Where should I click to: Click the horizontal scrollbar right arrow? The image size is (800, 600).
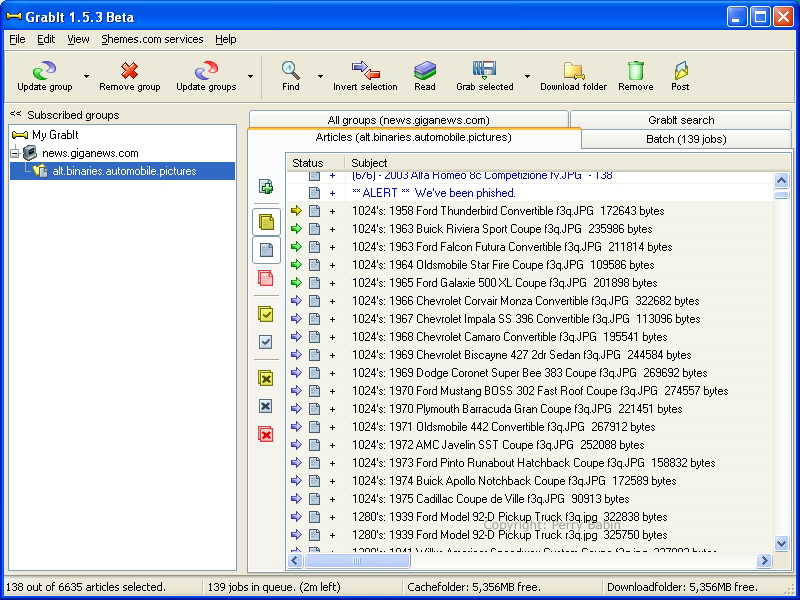764,560
